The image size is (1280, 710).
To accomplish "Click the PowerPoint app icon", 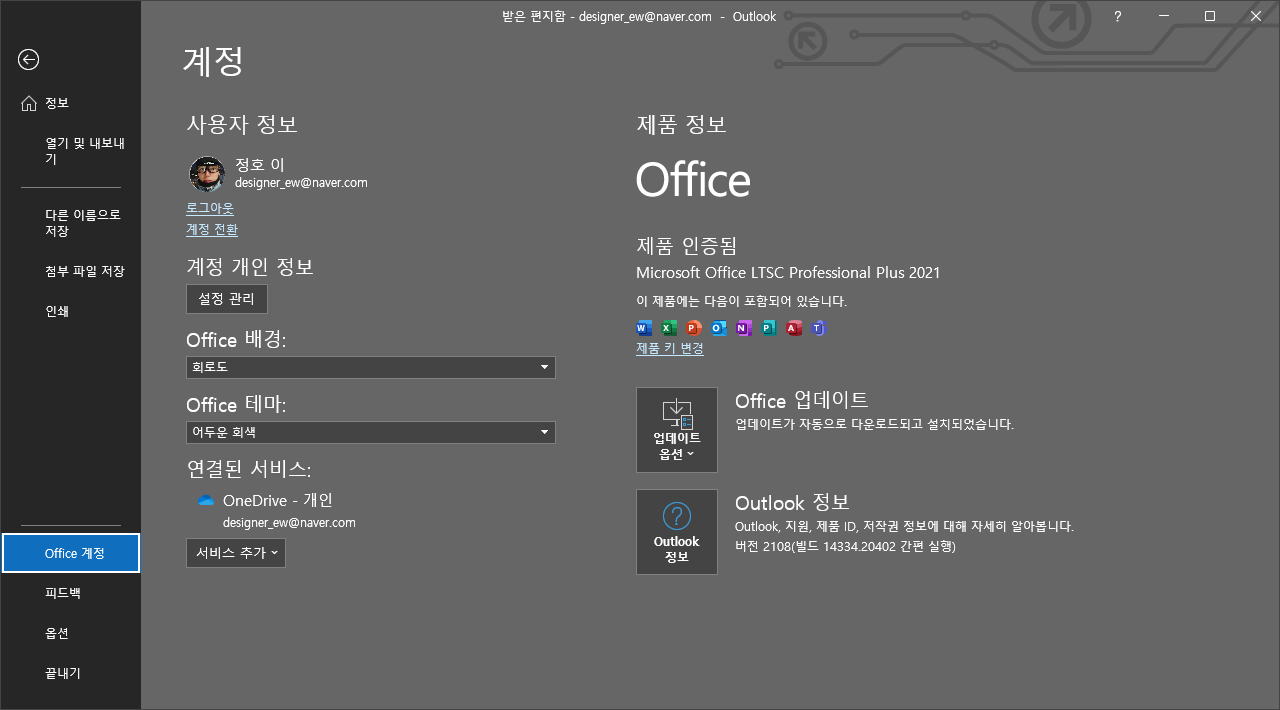I will click(x=694, y=328).
